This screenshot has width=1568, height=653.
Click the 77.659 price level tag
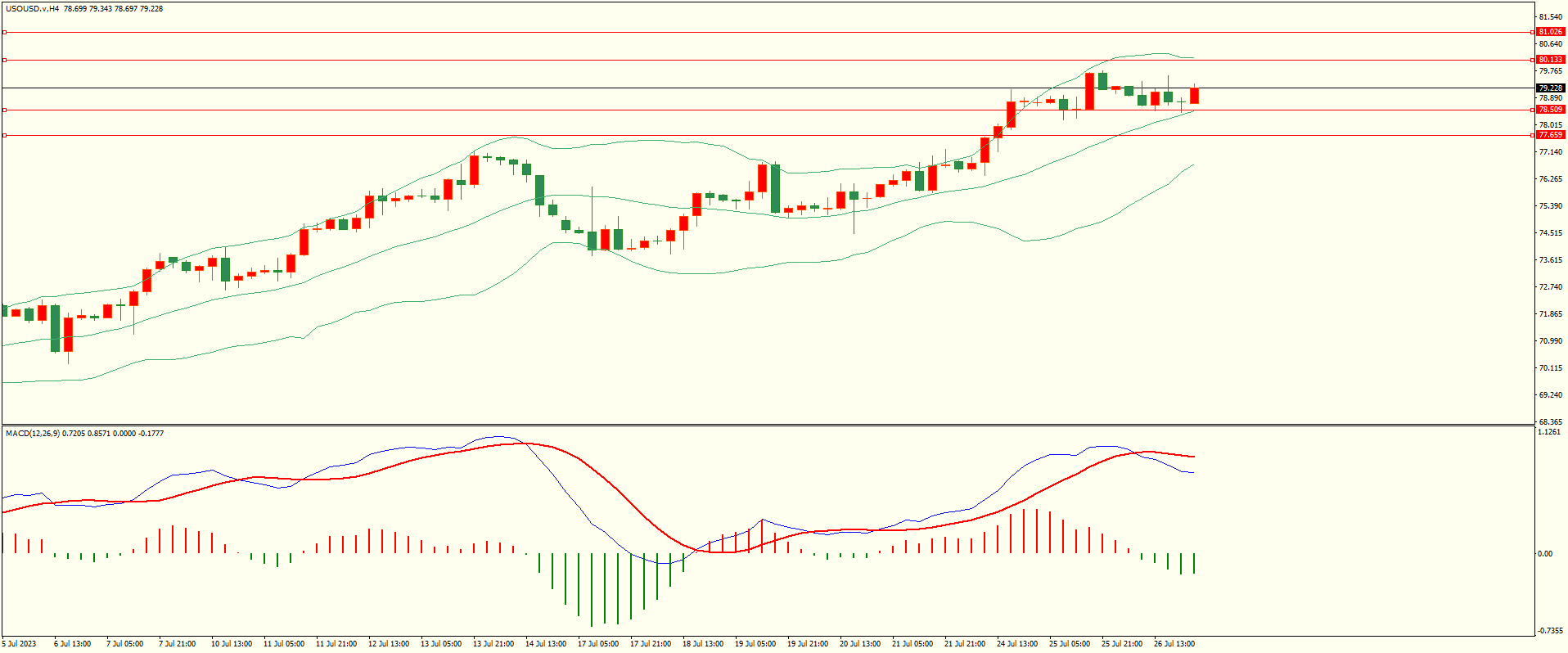1550,135
